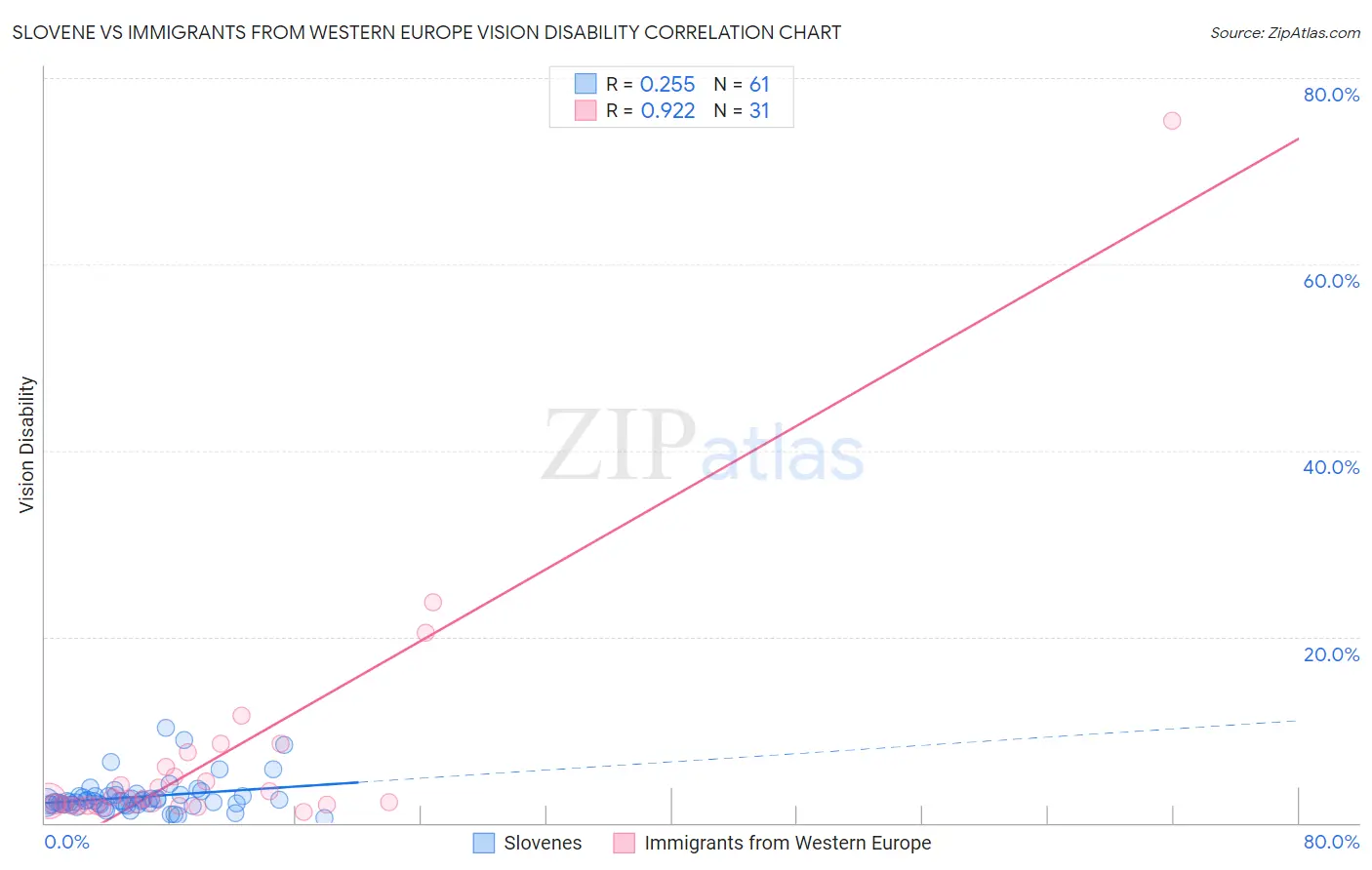The height and width of the screenshot is (870, 1372).
Task: Click the 0.922 correlation value
Action: pyautogui.click(x=668, y=110)
